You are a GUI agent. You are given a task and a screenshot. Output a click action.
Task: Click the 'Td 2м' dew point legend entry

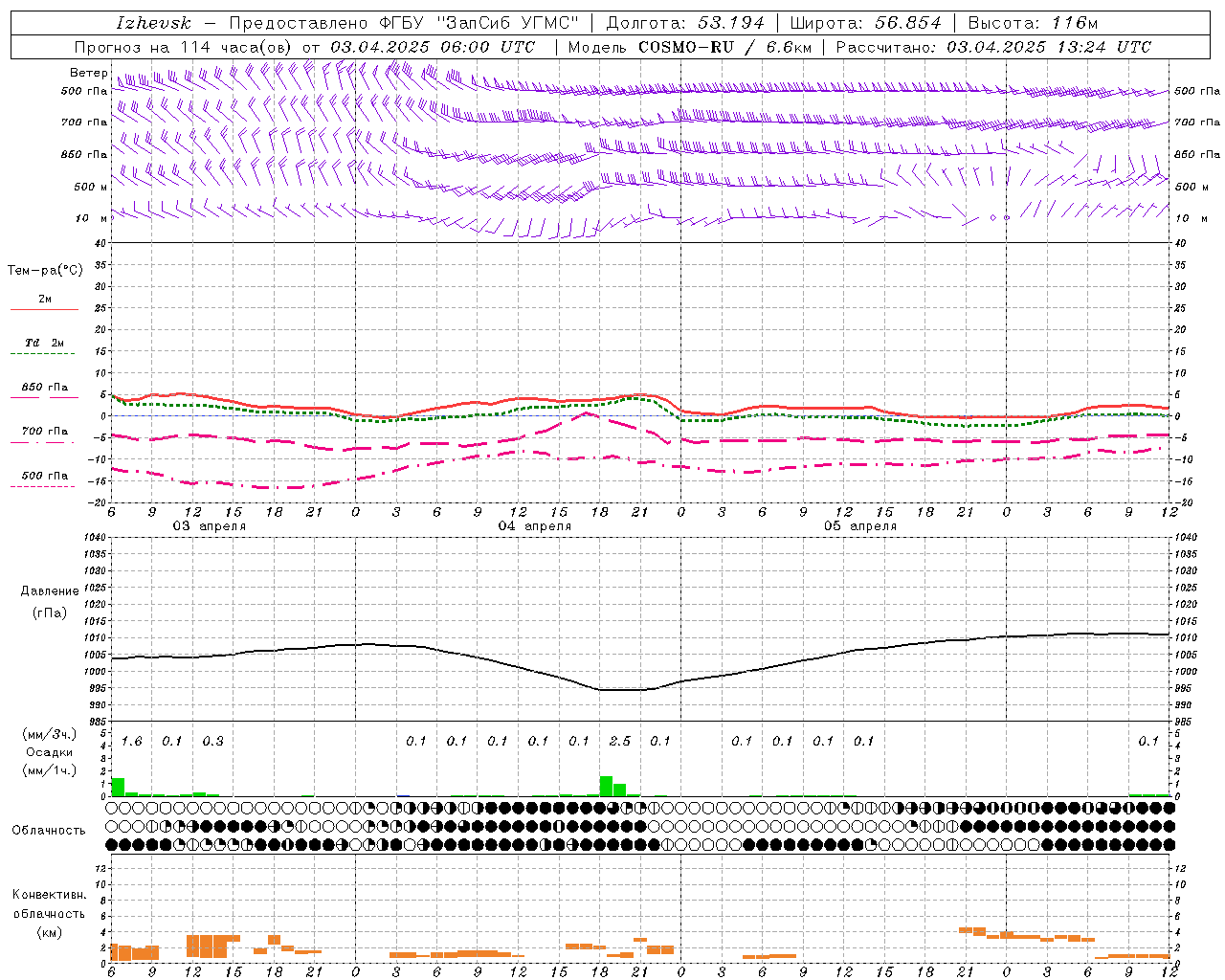[45, 343]
